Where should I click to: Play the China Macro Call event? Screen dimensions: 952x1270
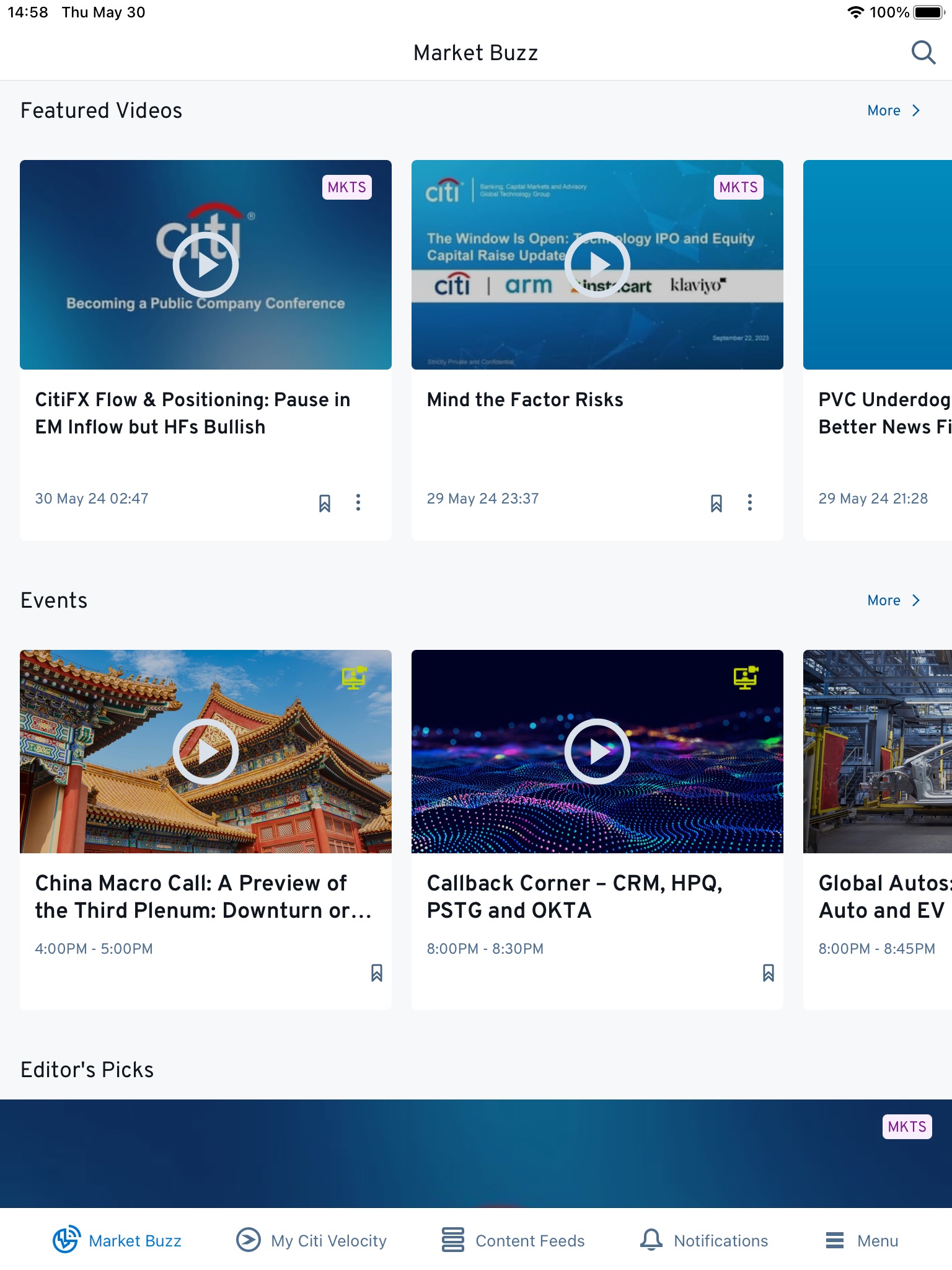(x=206, y=752)
